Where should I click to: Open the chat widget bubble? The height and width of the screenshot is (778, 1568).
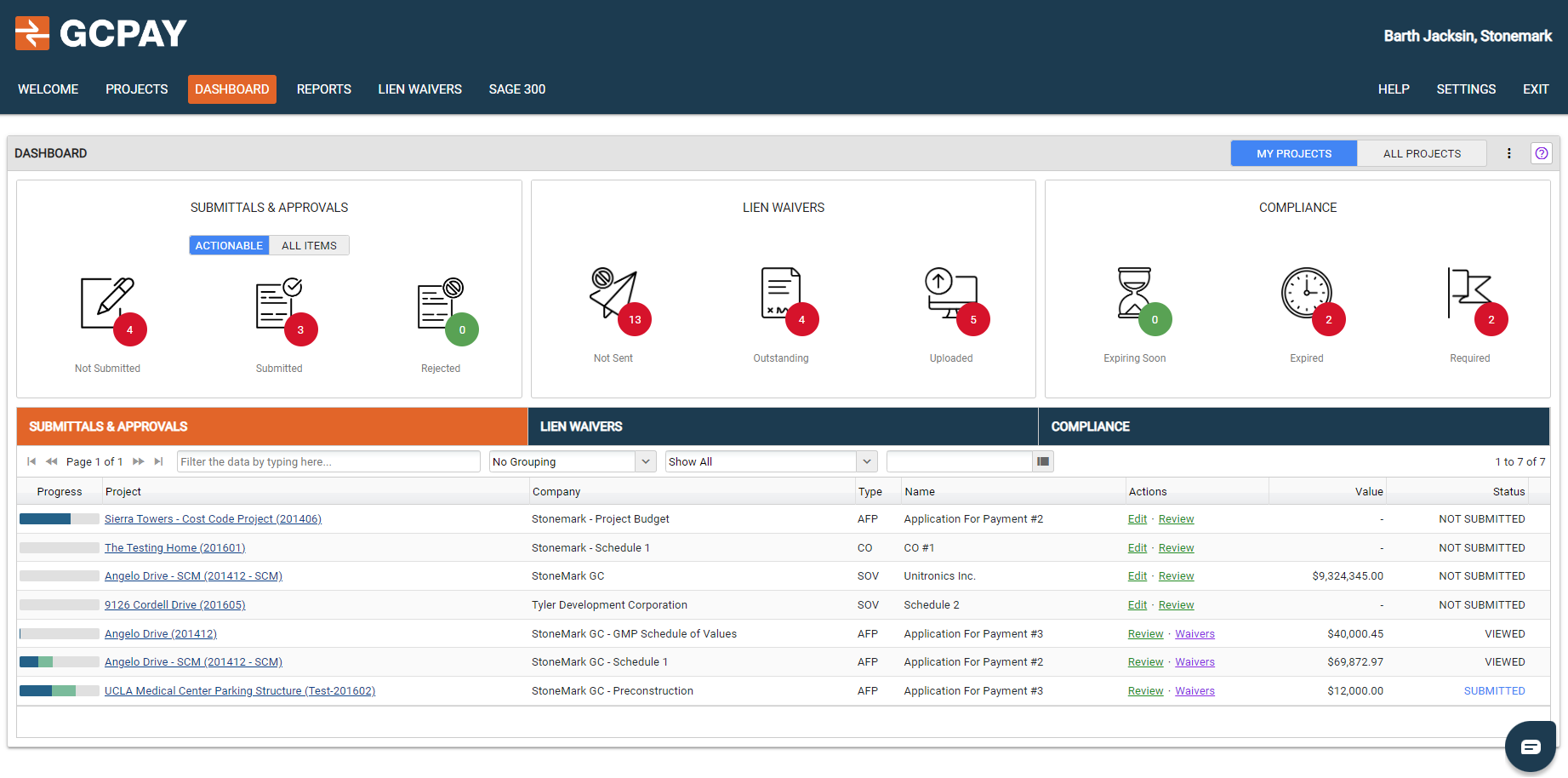[x=1530, y=747]
